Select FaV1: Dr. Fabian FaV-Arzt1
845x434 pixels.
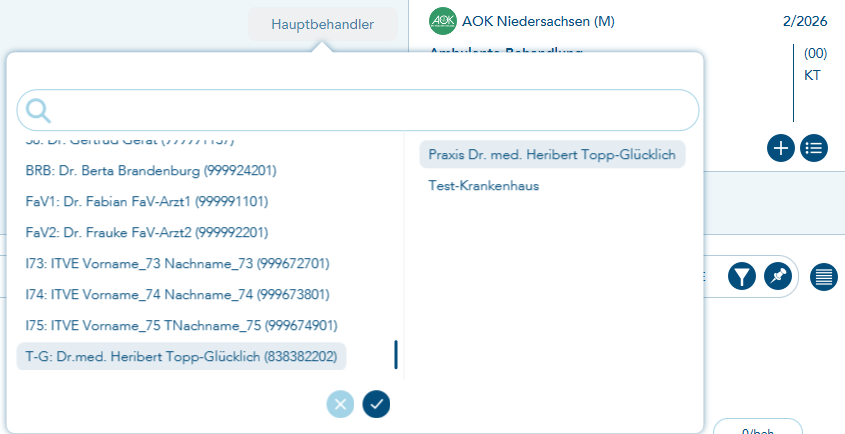[147, 202]
